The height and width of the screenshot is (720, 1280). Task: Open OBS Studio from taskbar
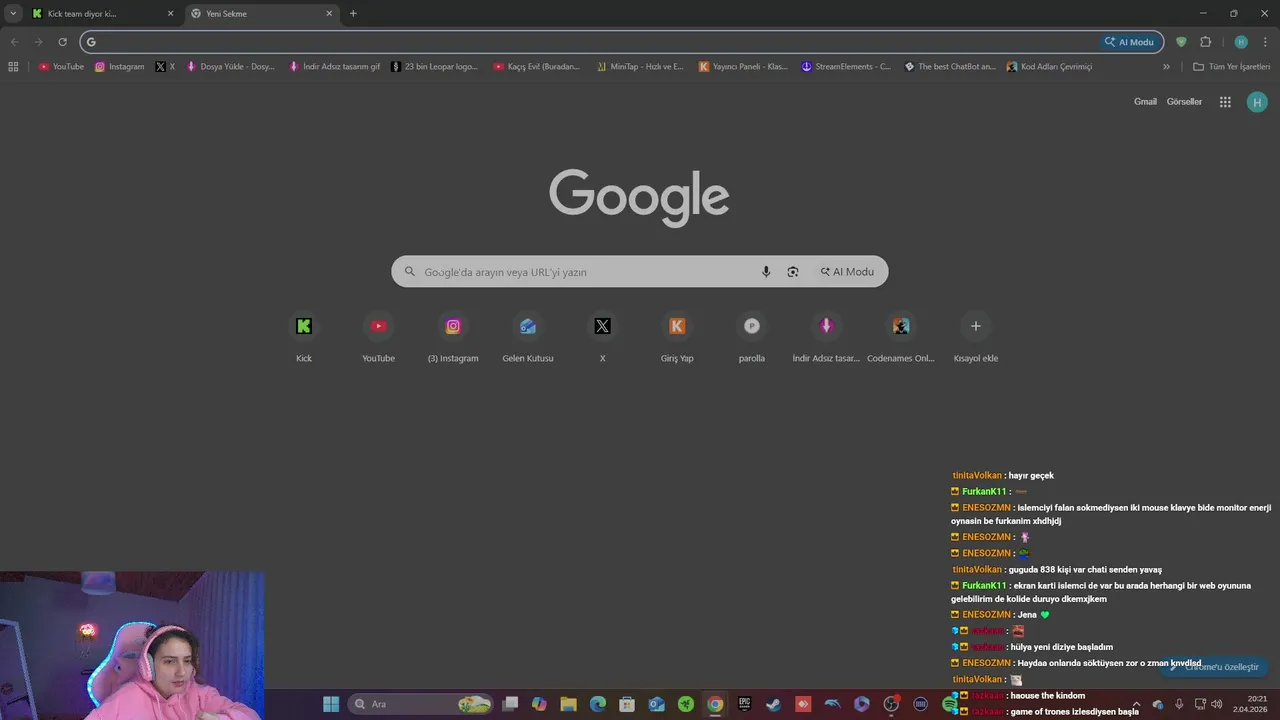[891, 704]
